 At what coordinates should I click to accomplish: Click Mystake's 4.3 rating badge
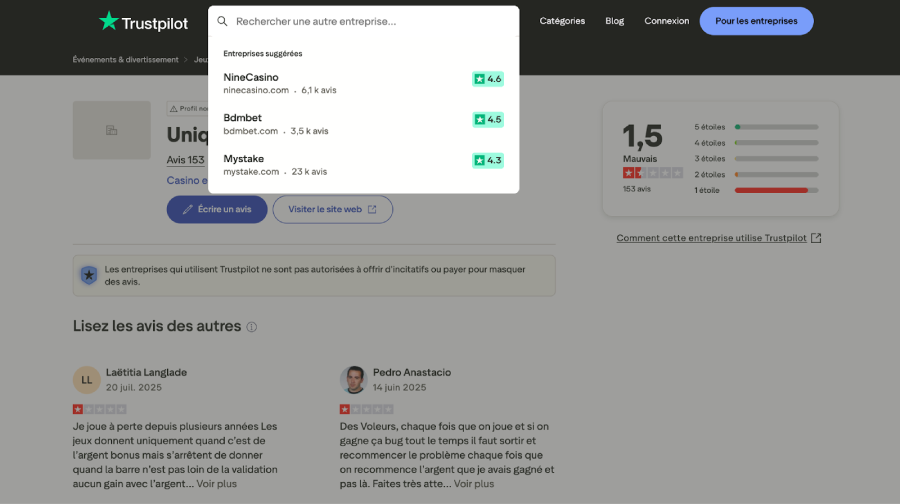coord(488,160)
